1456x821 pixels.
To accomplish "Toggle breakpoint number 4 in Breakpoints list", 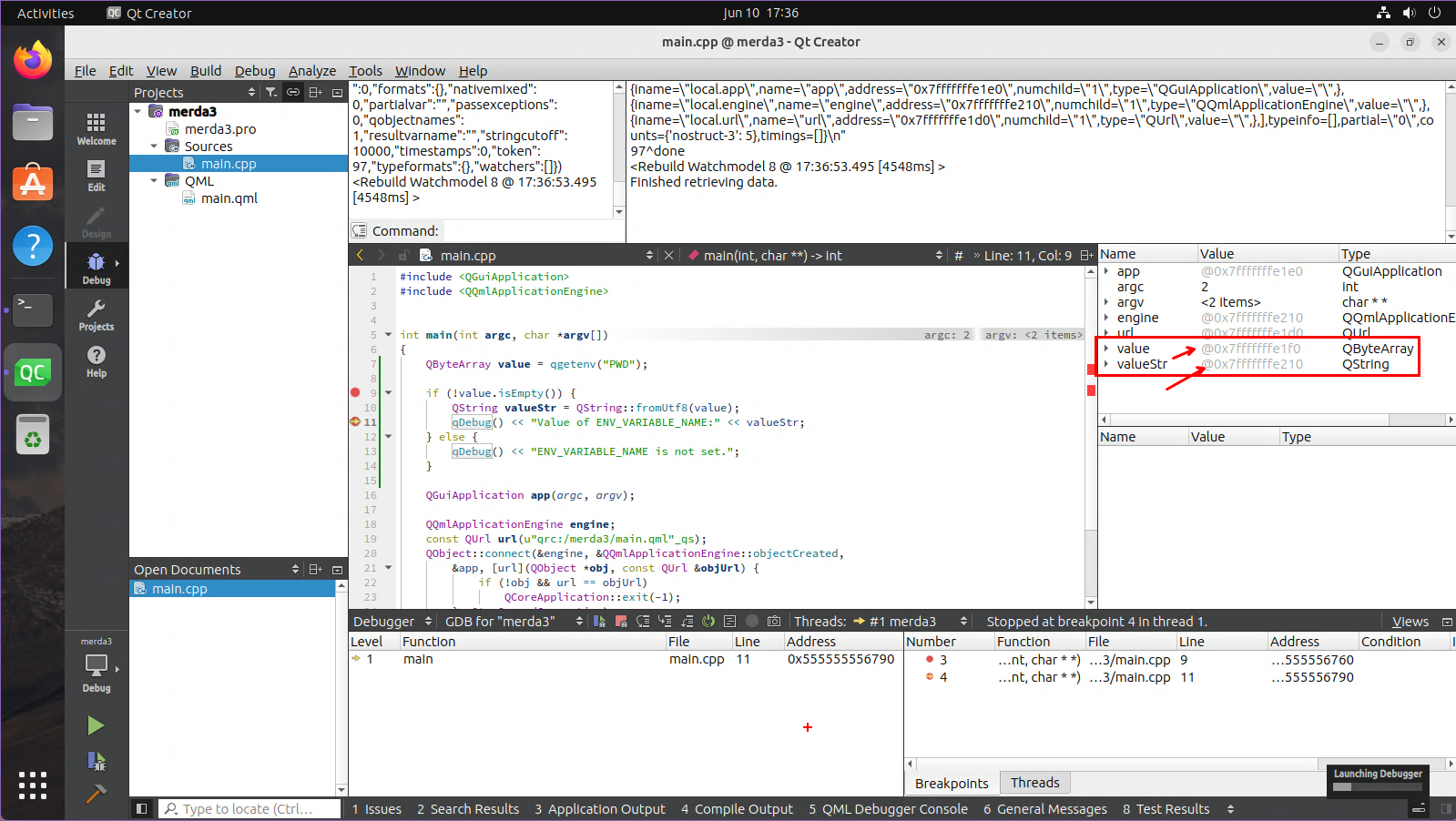I will pos(930,676).
